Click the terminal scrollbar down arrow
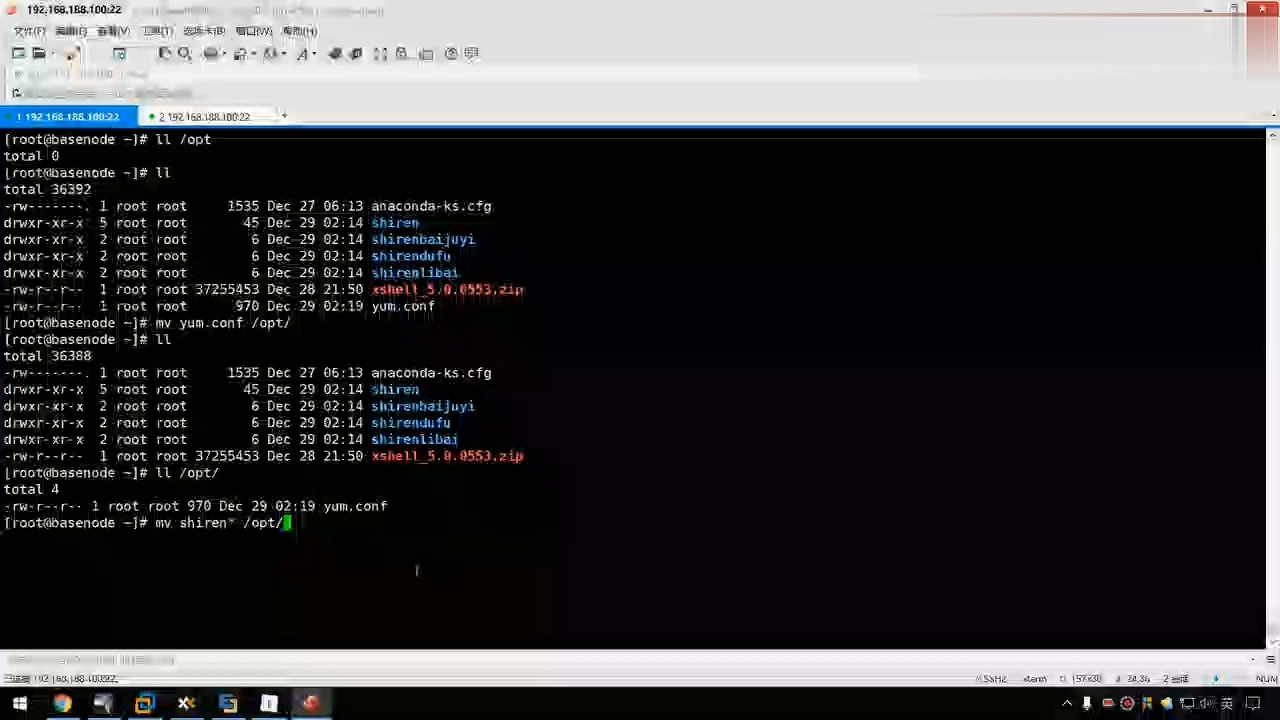The width and height of the screenshot is (1280, 720). coord(1273,643)
